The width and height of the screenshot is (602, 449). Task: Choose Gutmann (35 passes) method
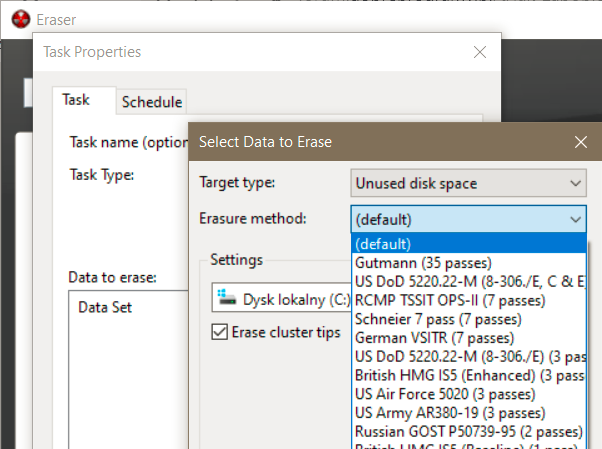(x=469, y=263)
